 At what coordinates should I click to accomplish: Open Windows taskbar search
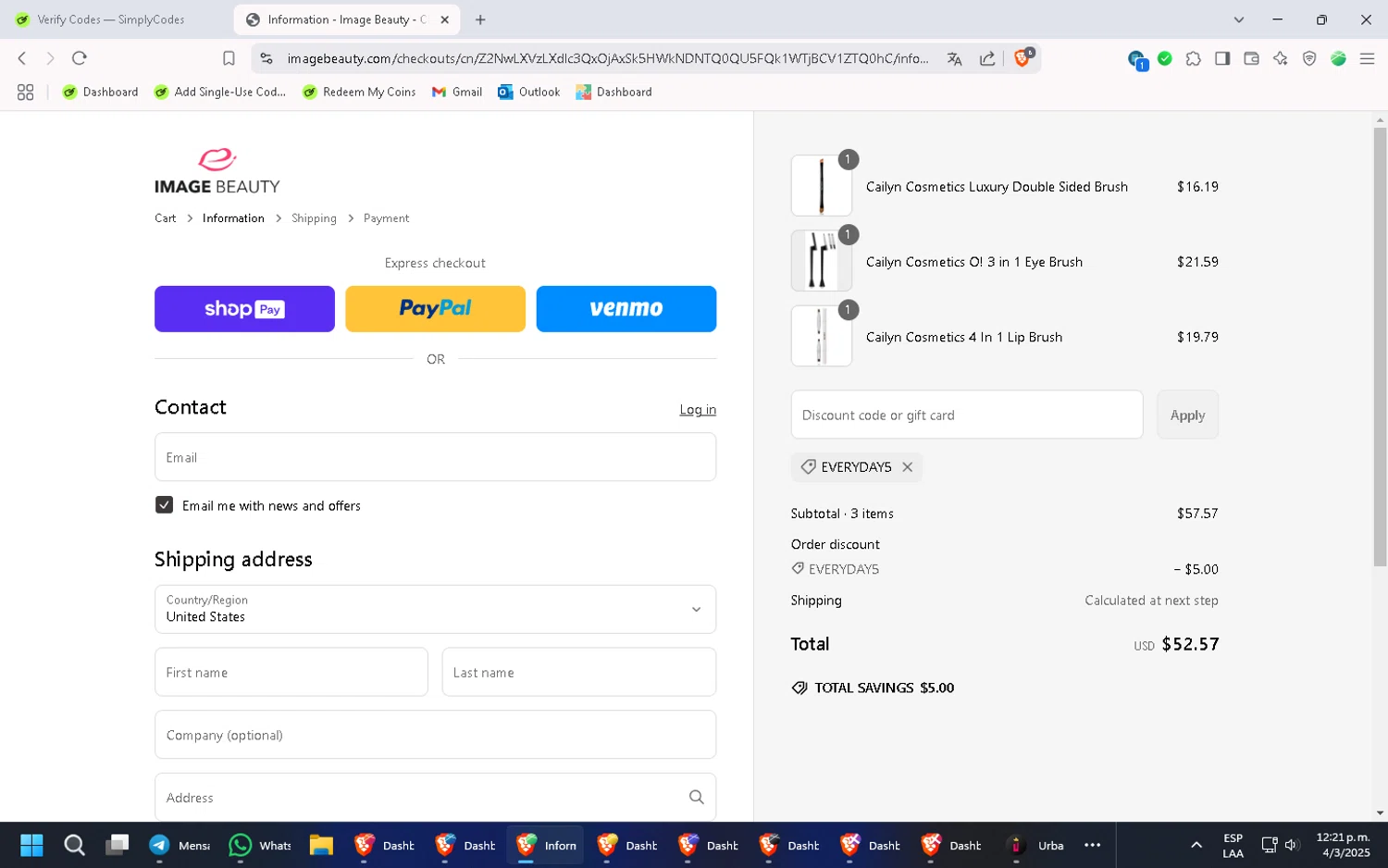pos(74,845)
